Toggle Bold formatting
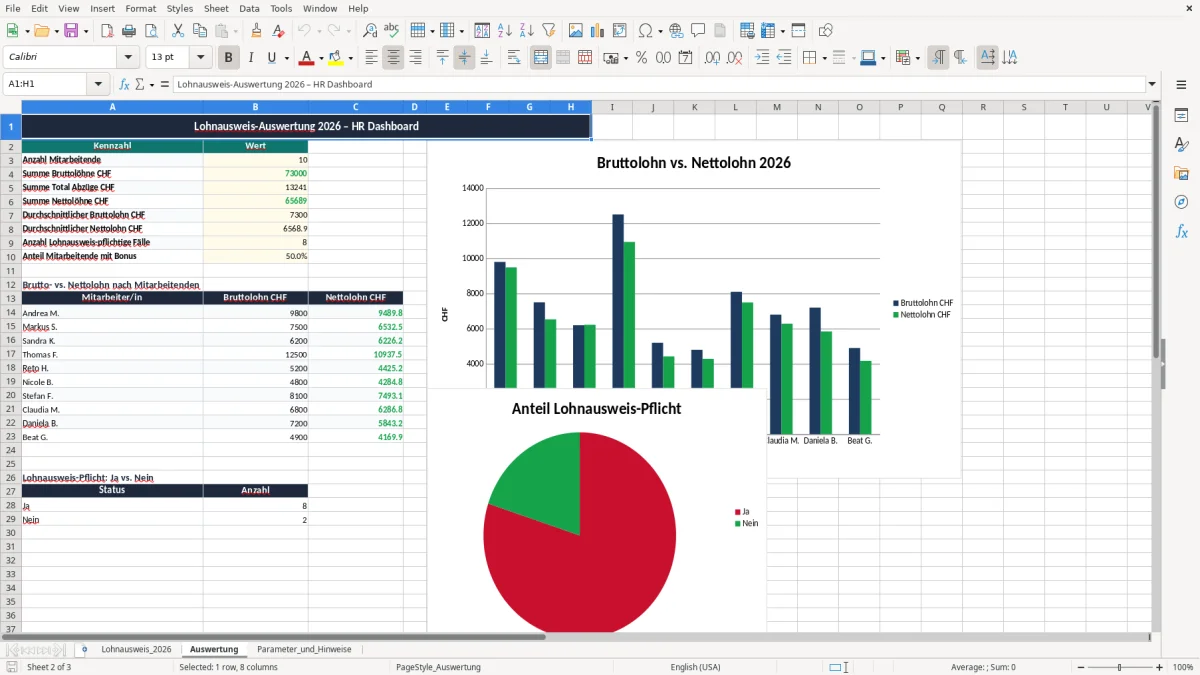 [229, 58]
